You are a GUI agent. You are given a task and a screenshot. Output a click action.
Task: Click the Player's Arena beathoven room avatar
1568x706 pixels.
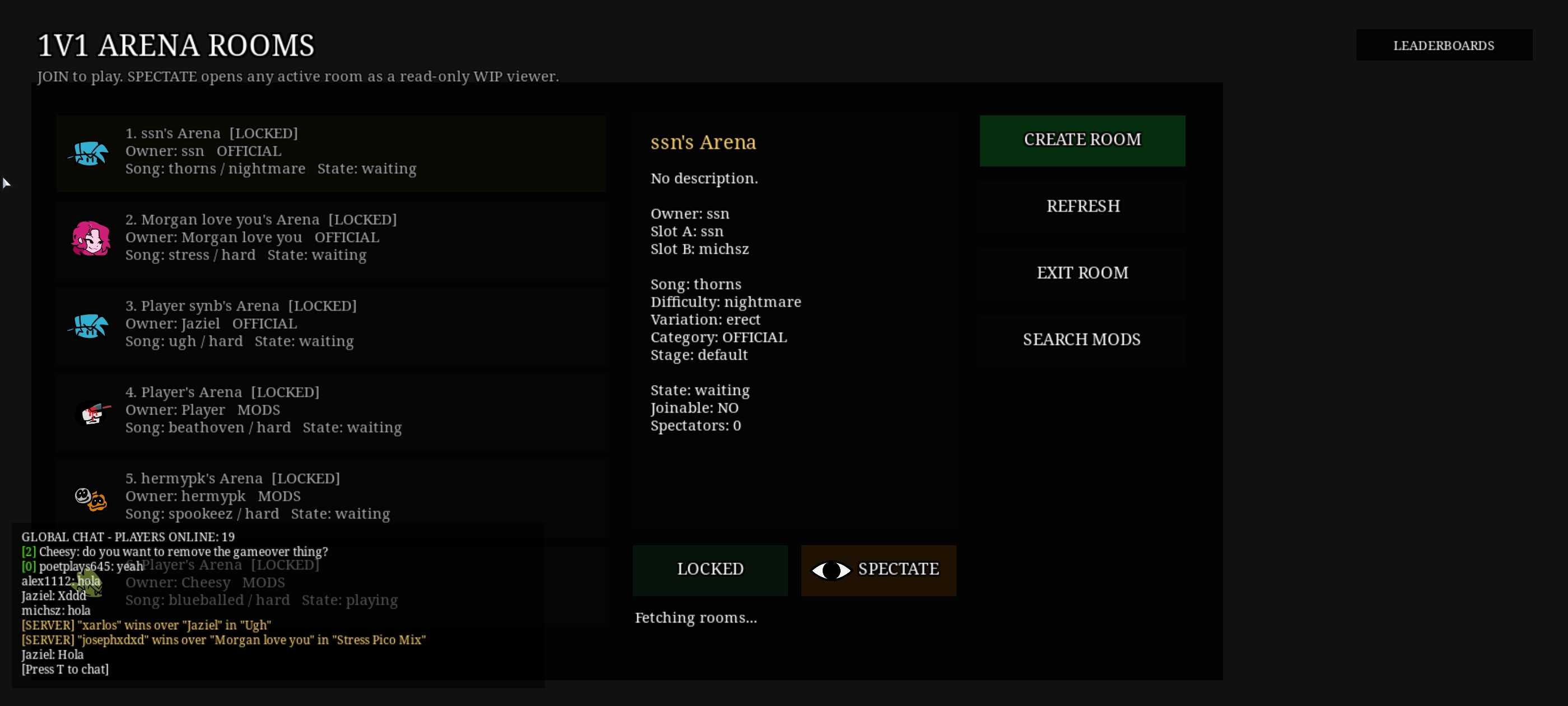tap(92, 414)
